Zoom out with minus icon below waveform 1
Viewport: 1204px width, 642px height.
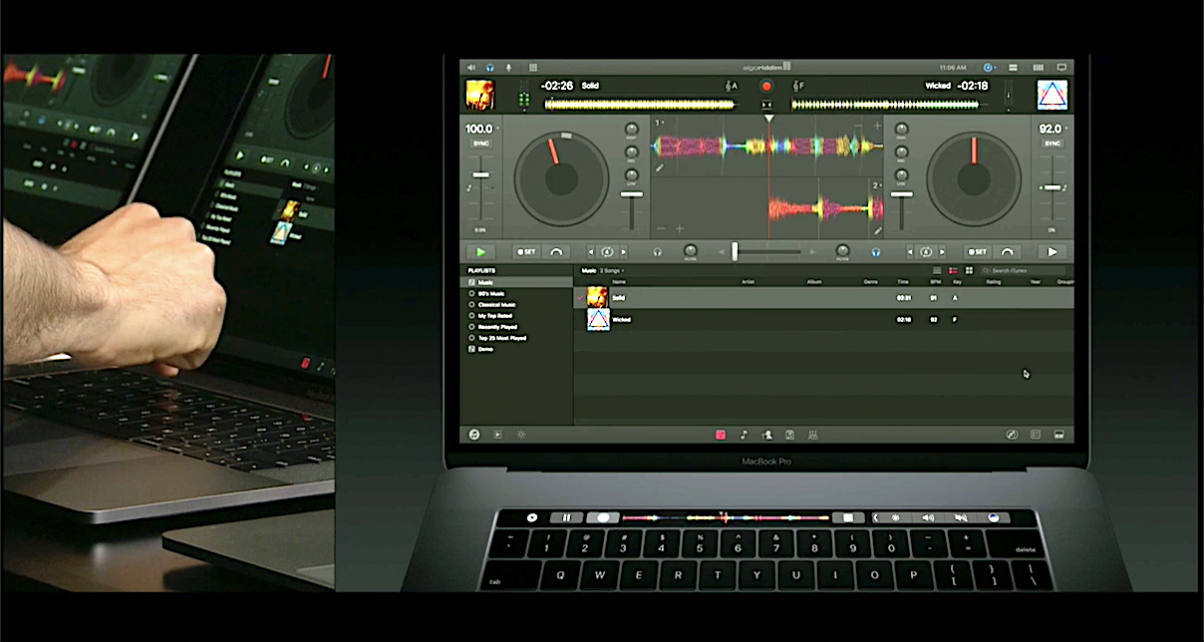click(661, 229)
